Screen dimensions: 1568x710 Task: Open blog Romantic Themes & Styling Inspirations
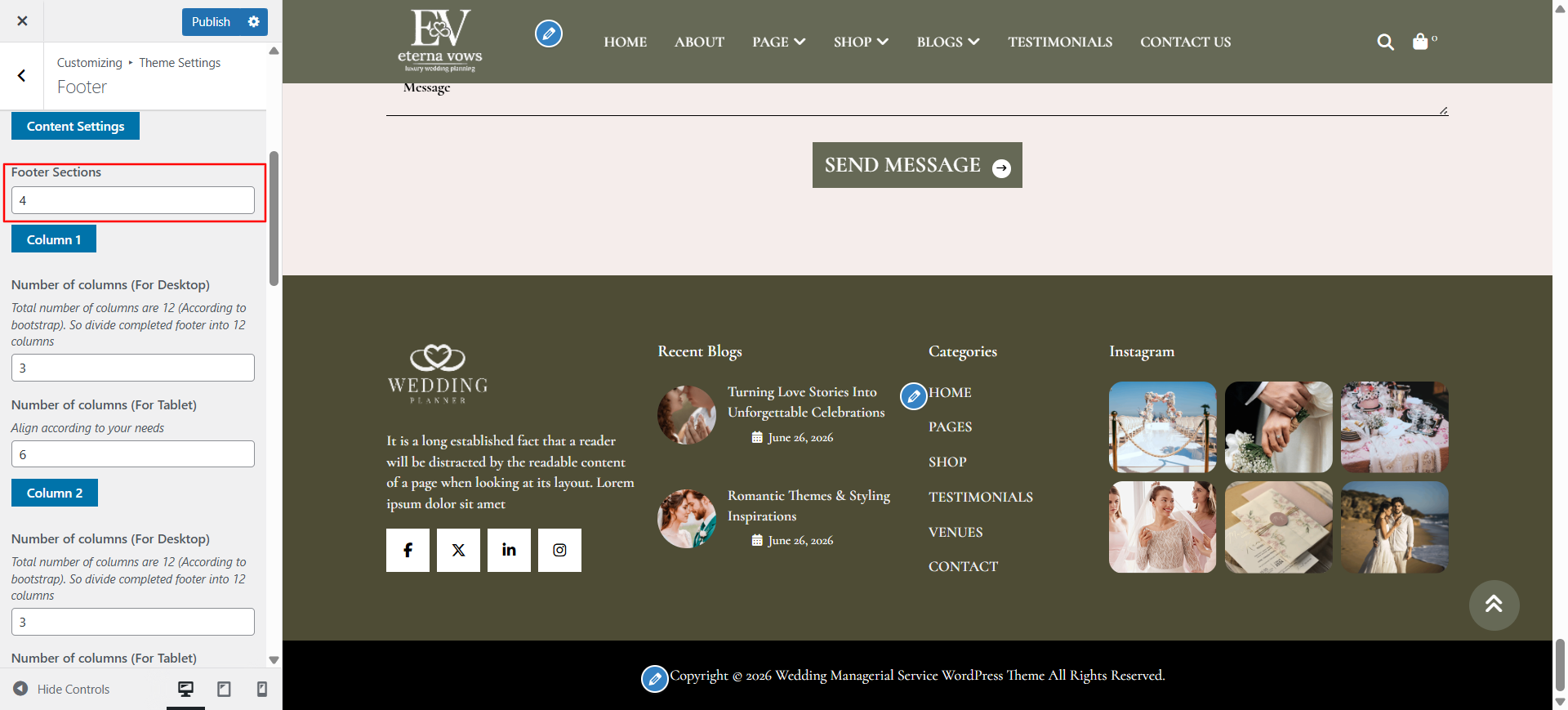[x=808, y=506]
